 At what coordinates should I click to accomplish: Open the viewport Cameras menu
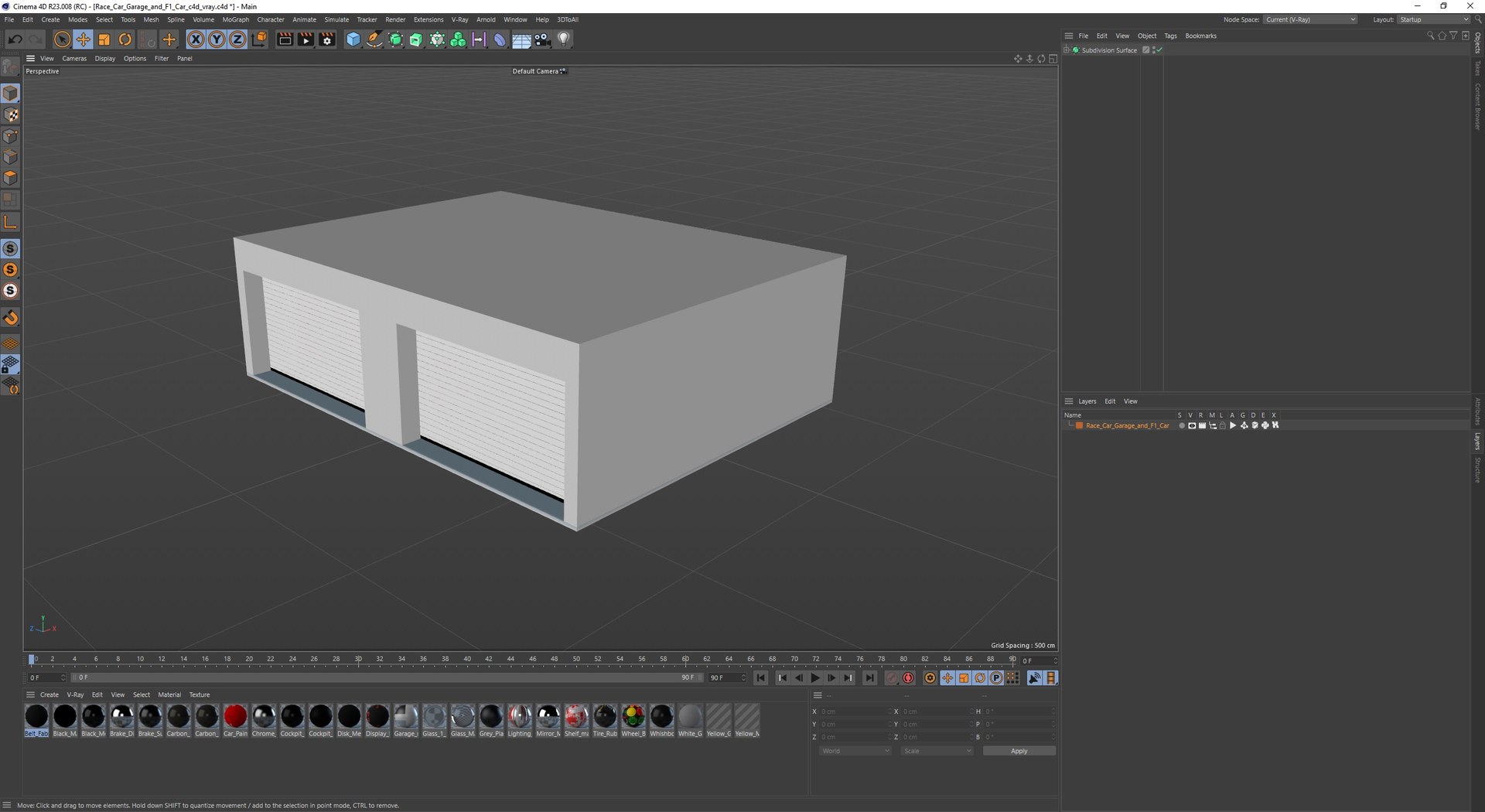point(74,59)
